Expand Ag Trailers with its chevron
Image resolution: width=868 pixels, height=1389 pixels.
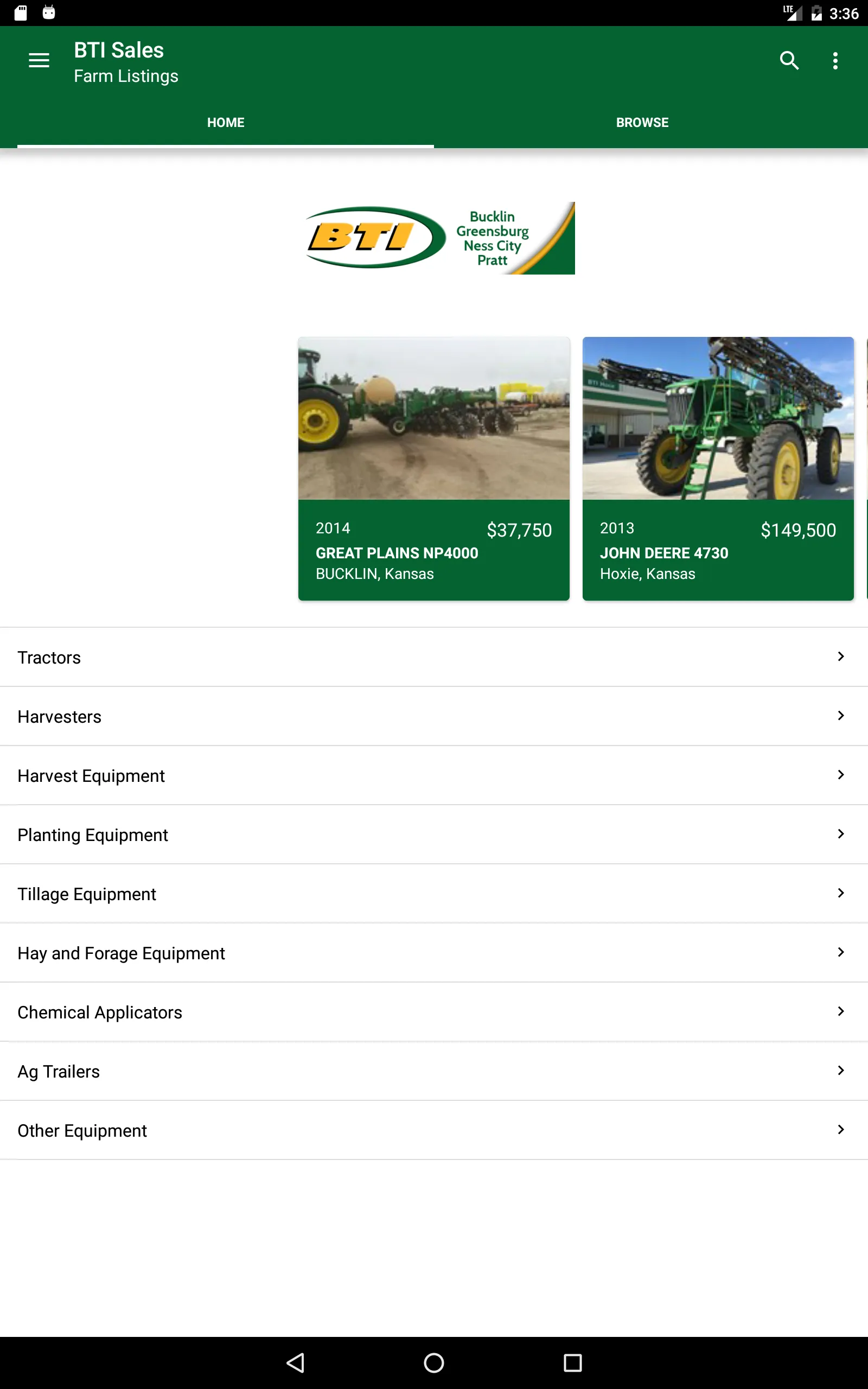(x=840, y=1070)
